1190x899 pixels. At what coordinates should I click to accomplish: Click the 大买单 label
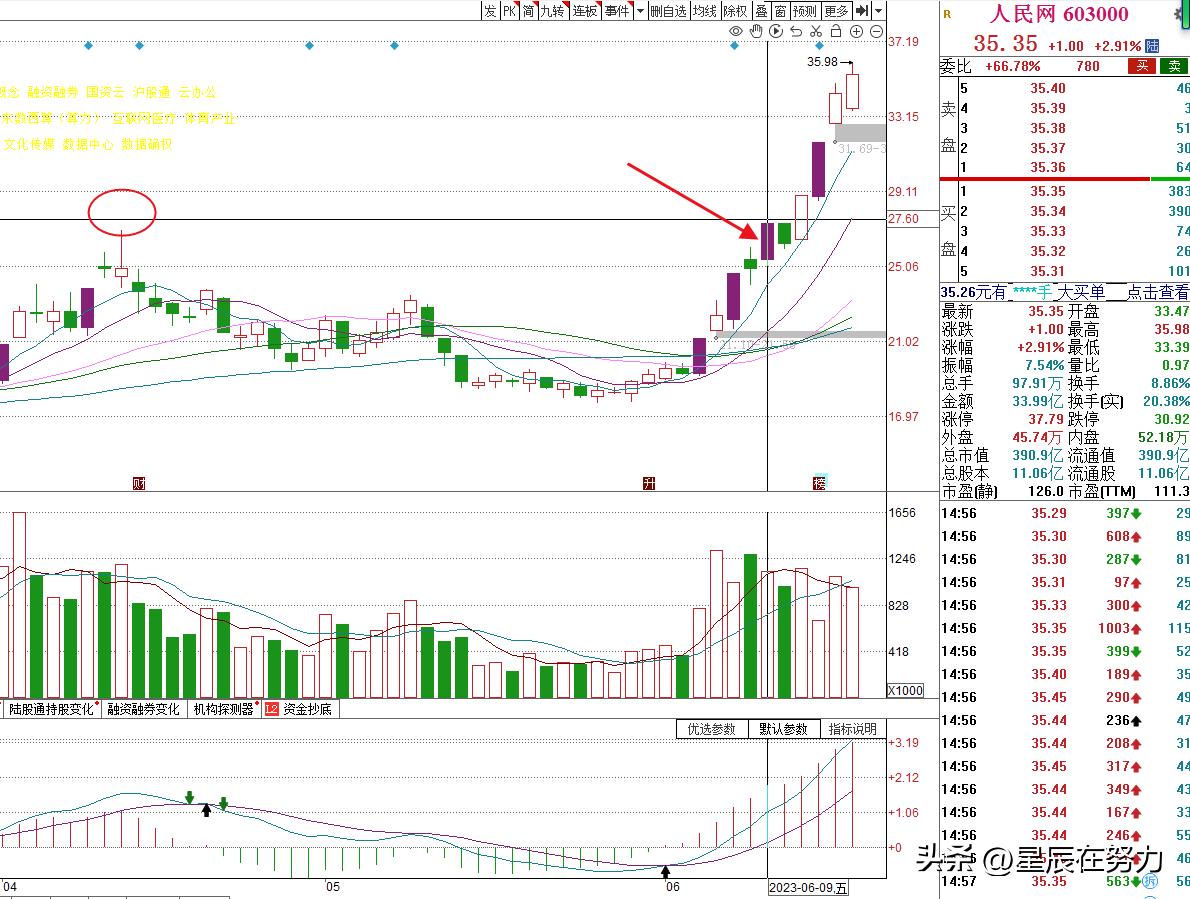coord(1081,292)
